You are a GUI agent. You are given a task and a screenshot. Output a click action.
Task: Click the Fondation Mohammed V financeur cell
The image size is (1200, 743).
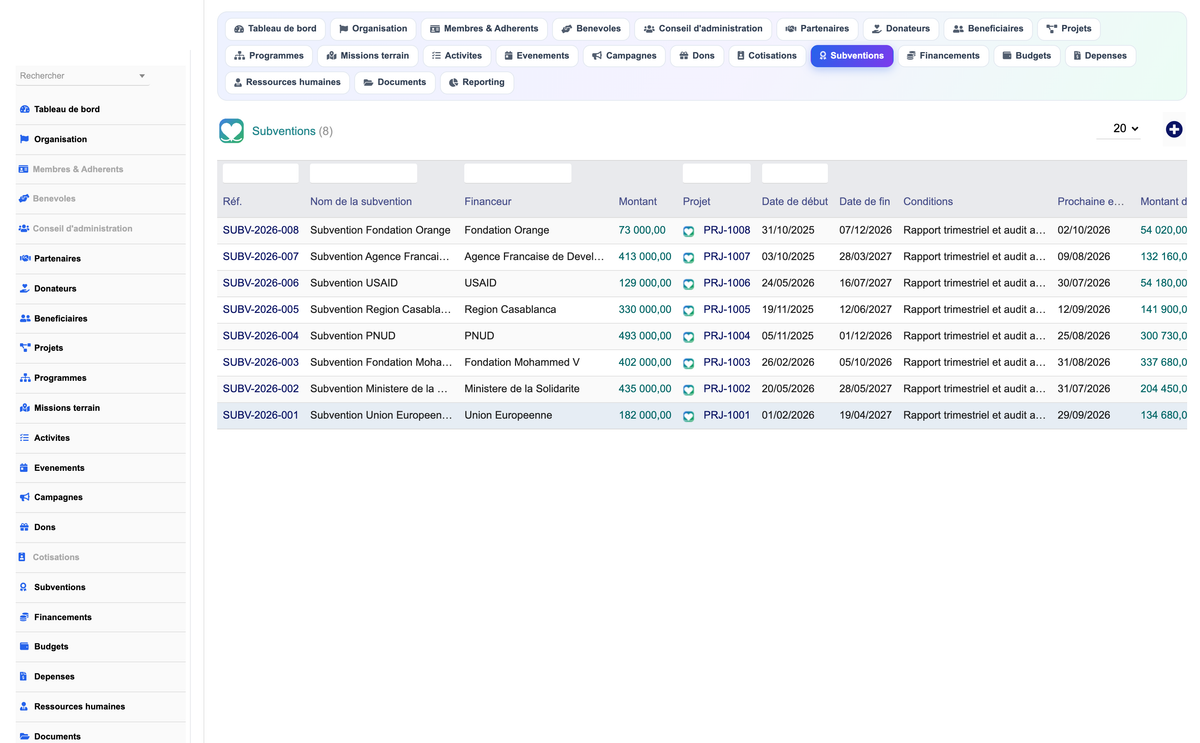(x=522, y=362)
